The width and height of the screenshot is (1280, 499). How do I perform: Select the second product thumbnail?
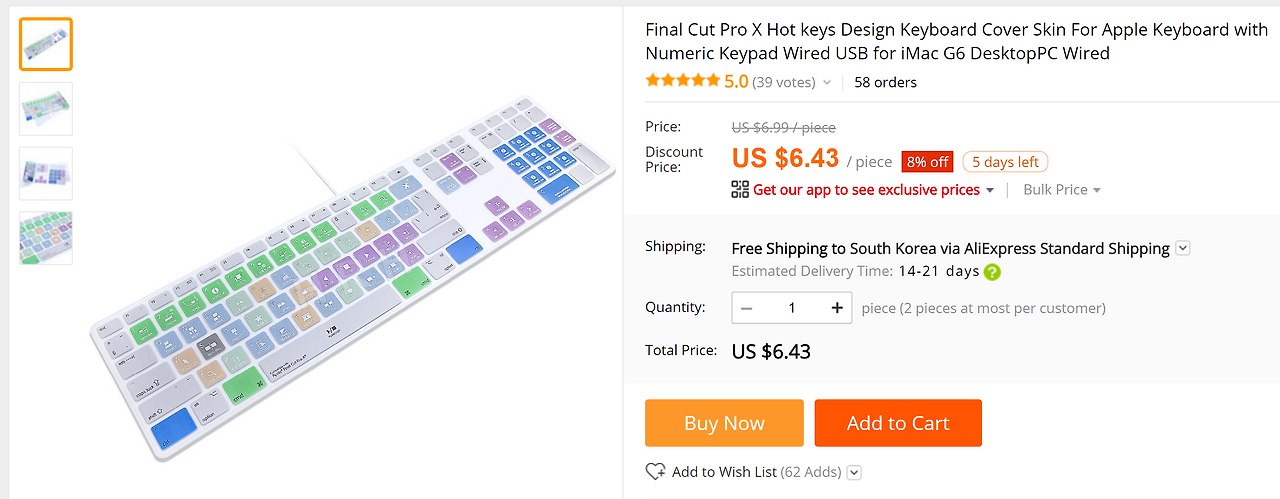(46, 109)
